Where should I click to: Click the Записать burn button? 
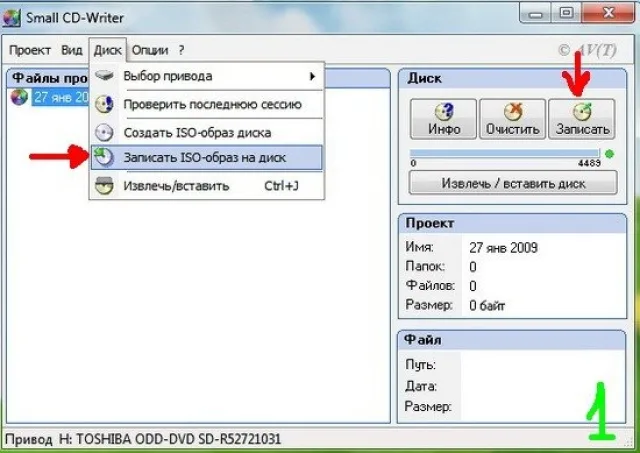pyautogui.click(x=582, y=119)
